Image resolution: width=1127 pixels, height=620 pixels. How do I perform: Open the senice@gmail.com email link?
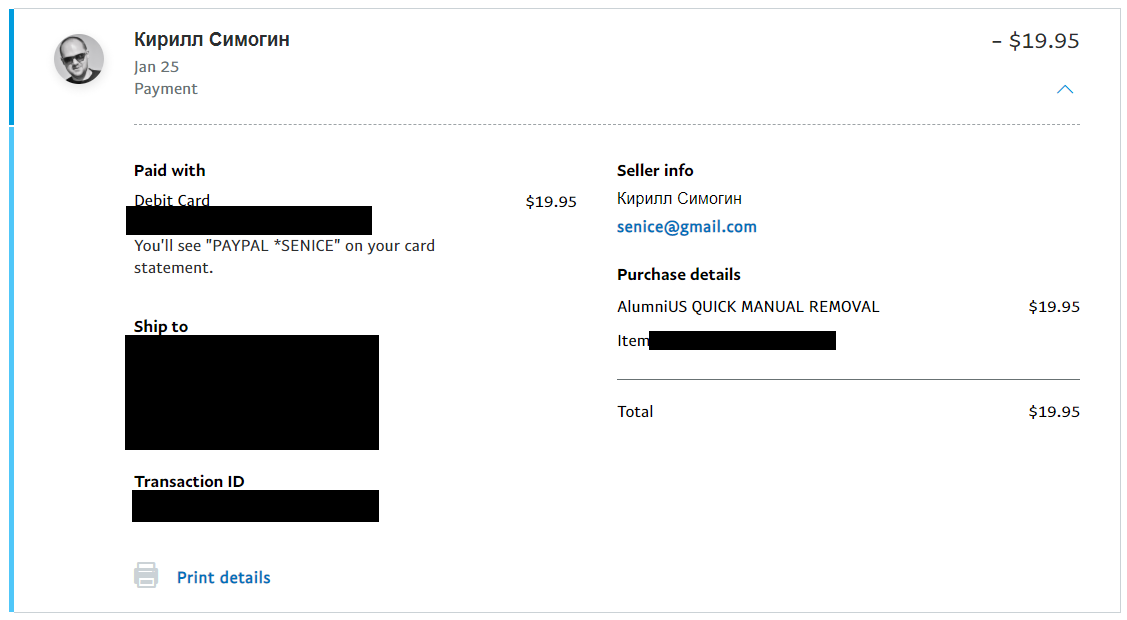(686, 227)
